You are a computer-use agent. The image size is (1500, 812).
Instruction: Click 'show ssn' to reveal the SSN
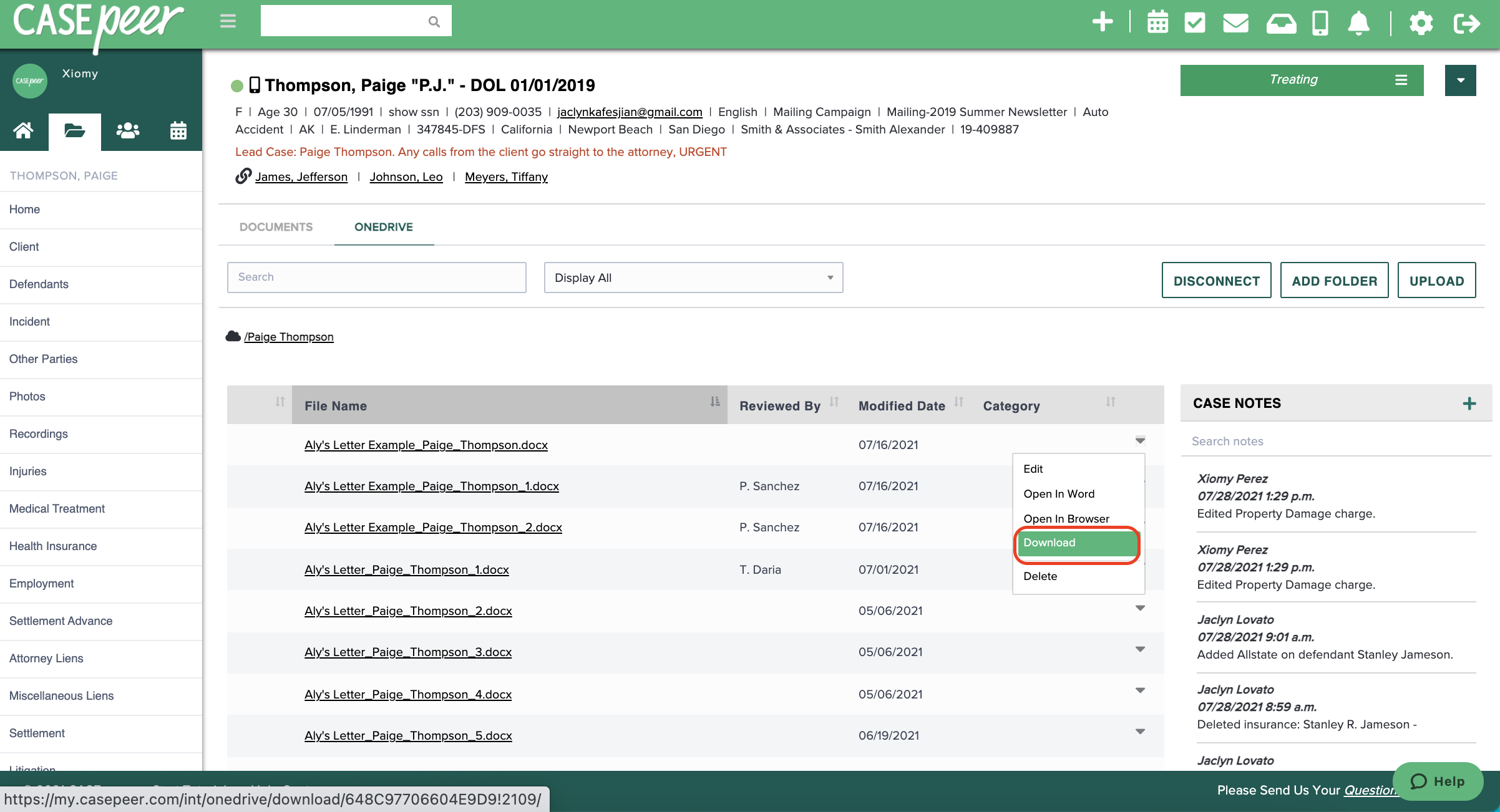pos(413,112)
